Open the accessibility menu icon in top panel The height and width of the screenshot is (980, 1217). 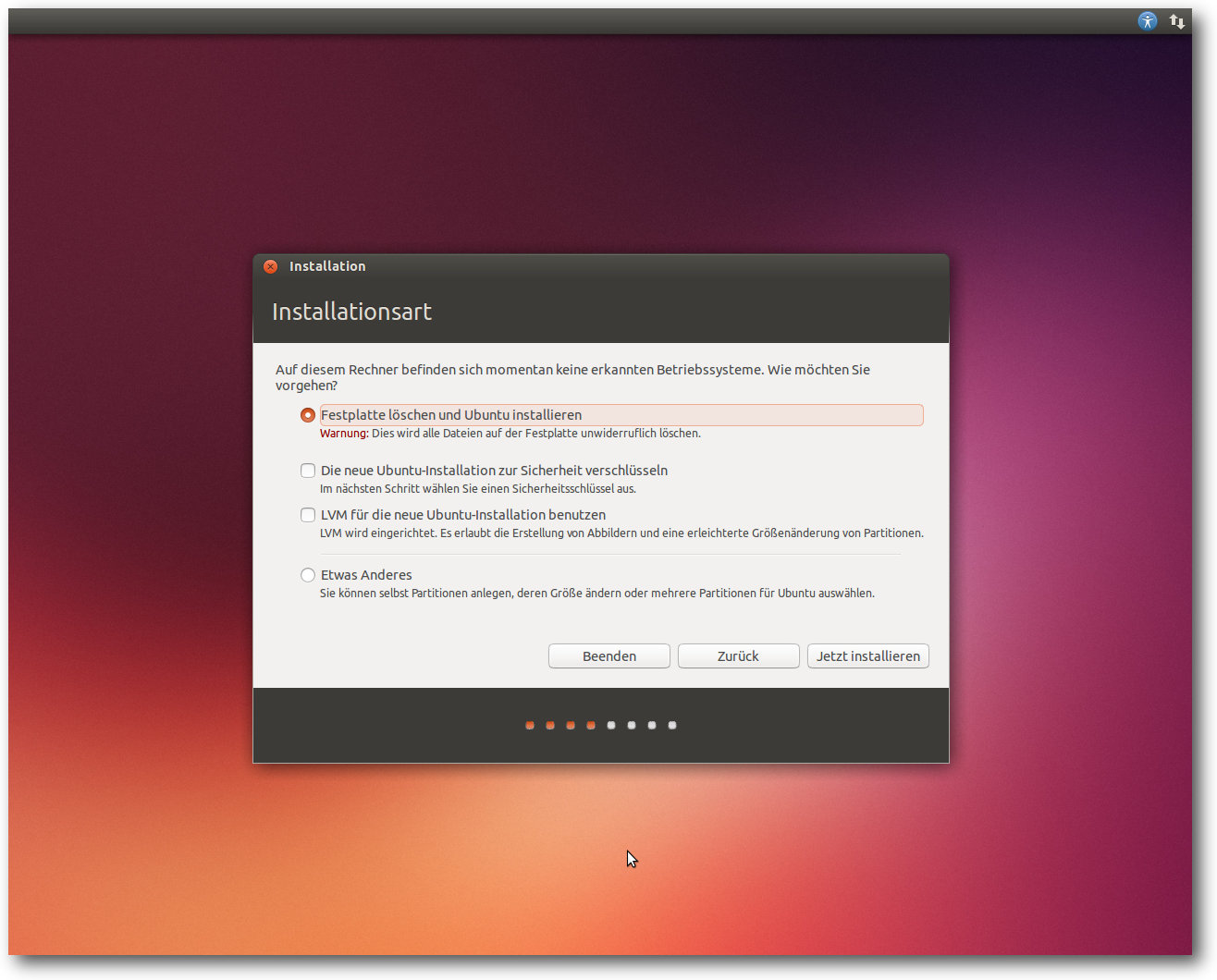pyautogui.click(x=1148, y=21)
